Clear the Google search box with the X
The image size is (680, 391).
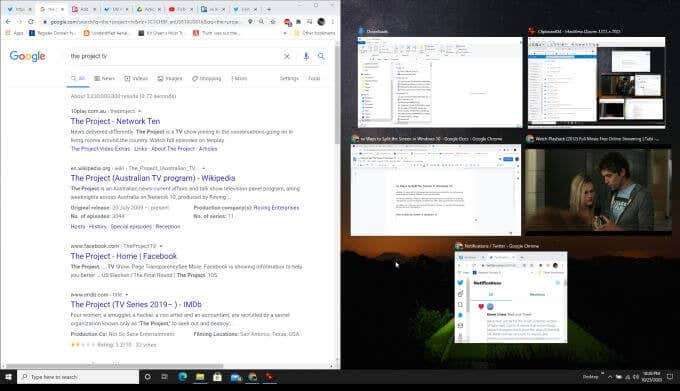tap(287, 56)
